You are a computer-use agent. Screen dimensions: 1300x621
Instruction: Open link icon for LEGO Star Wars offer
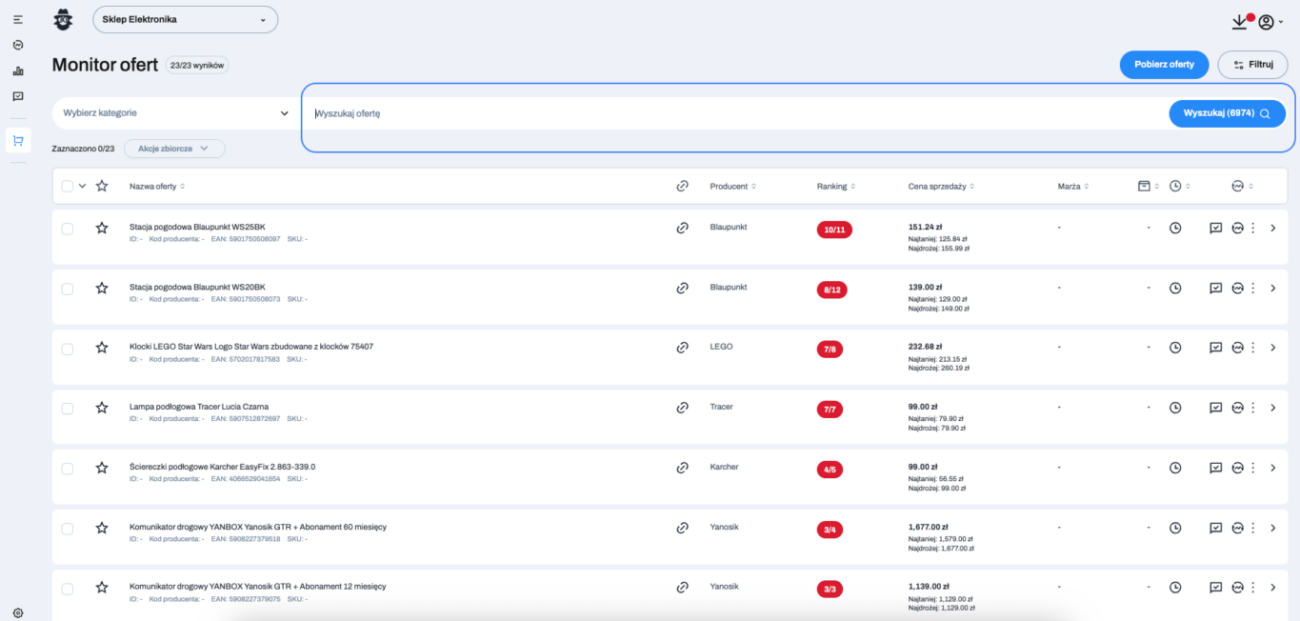point(682,347)
